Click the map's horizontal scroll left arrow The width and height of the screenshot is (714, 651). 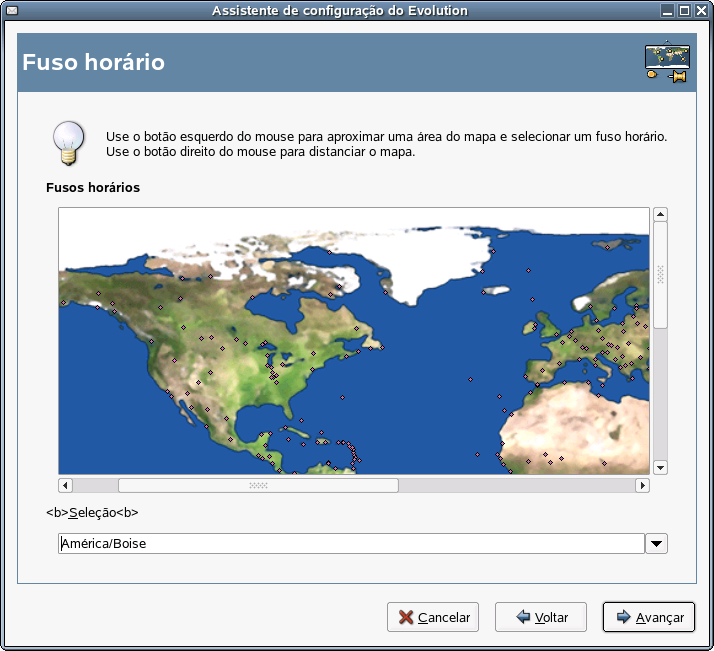click(65, 485)
